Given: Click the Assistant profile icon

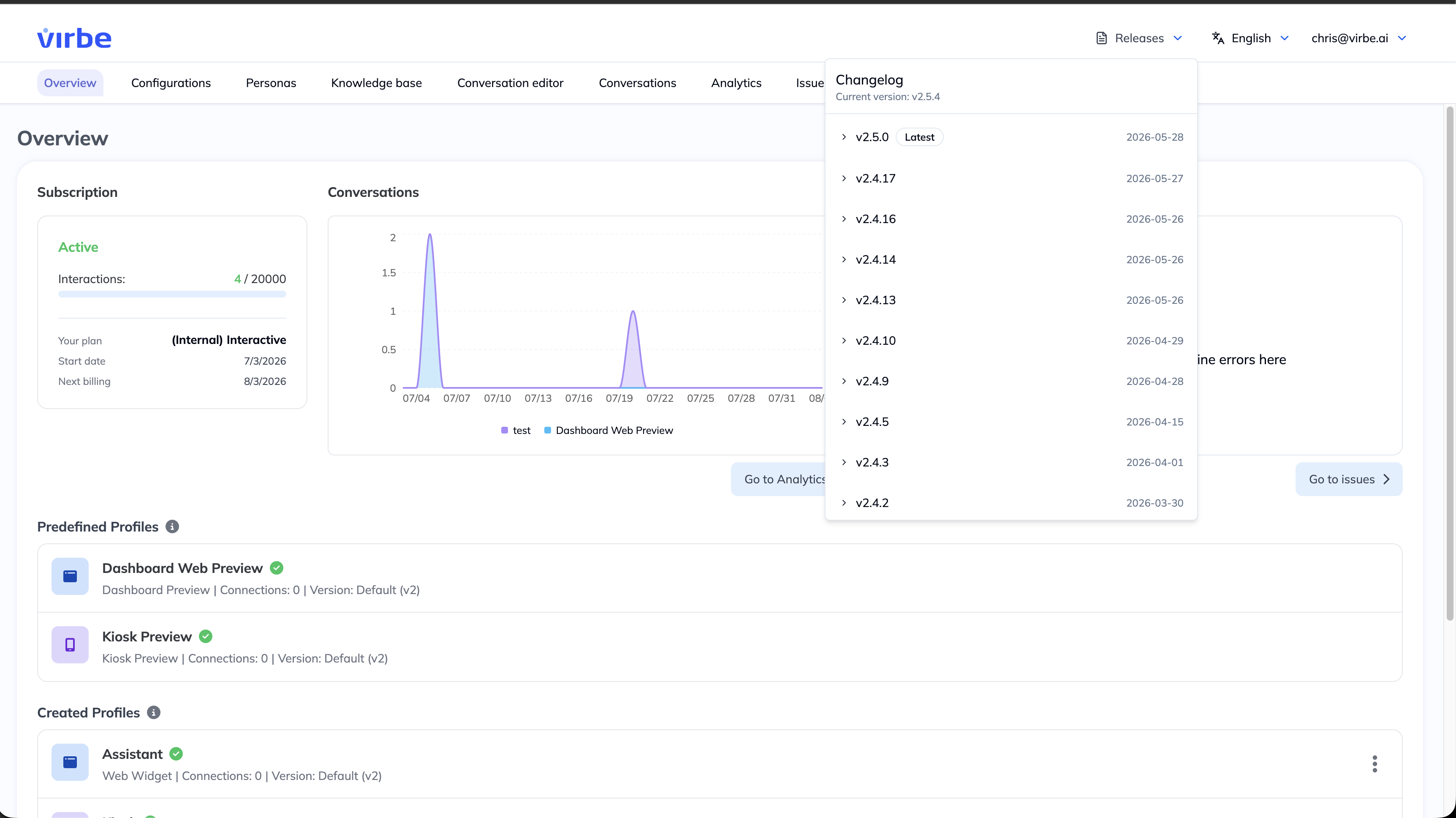Looking at the screenshot, I should point(70,762).
